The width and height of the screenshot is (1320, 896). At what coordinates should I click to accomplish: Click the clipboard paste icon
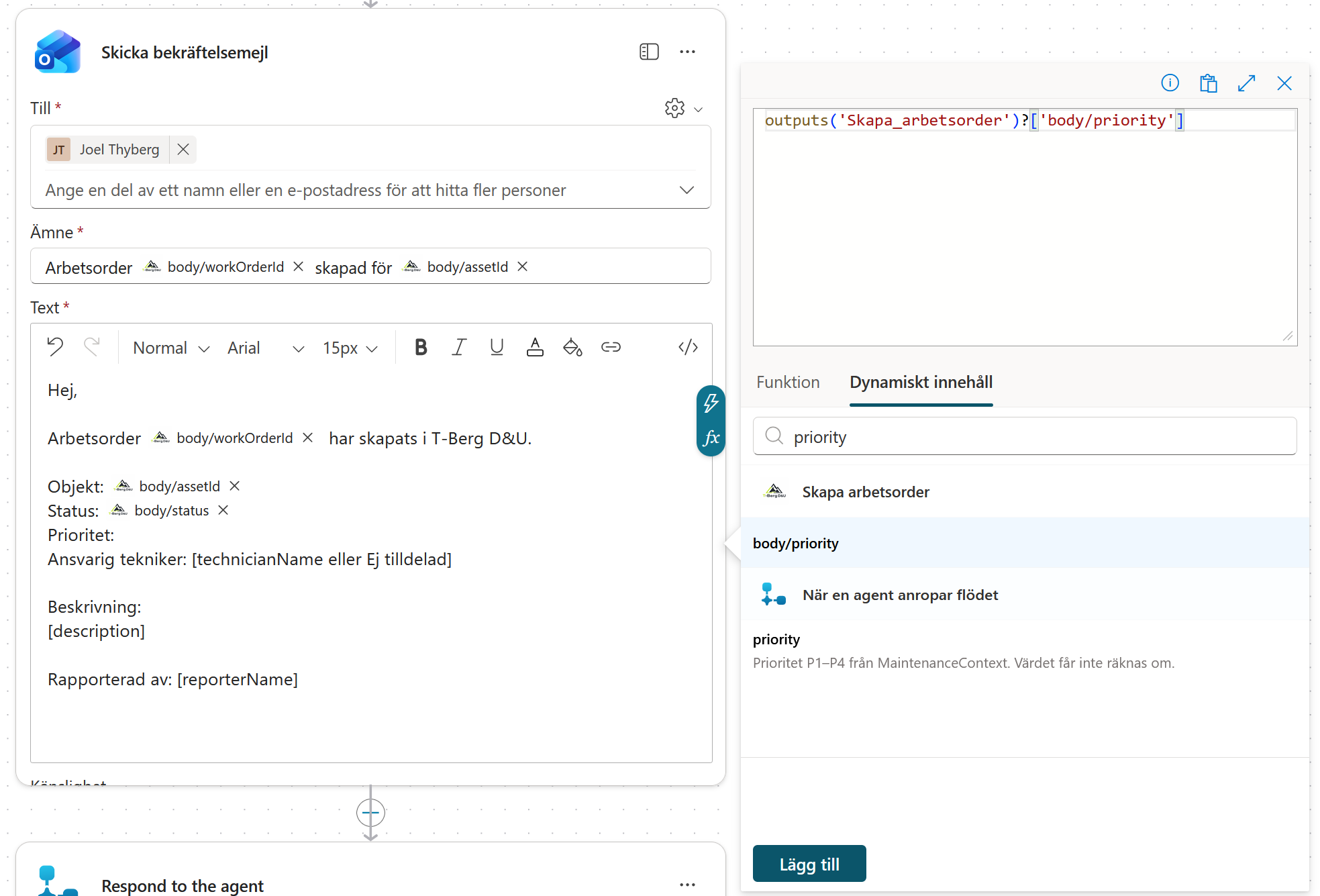click(x=1208, y=83)
